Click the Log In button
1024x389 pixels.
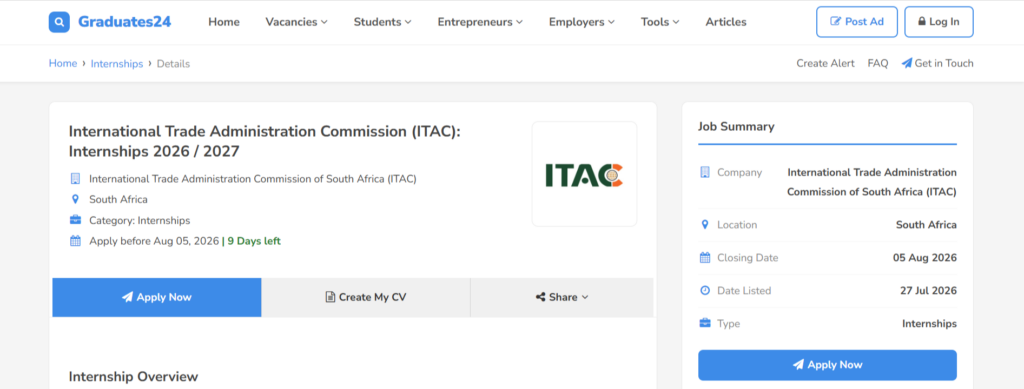(939, 22)
